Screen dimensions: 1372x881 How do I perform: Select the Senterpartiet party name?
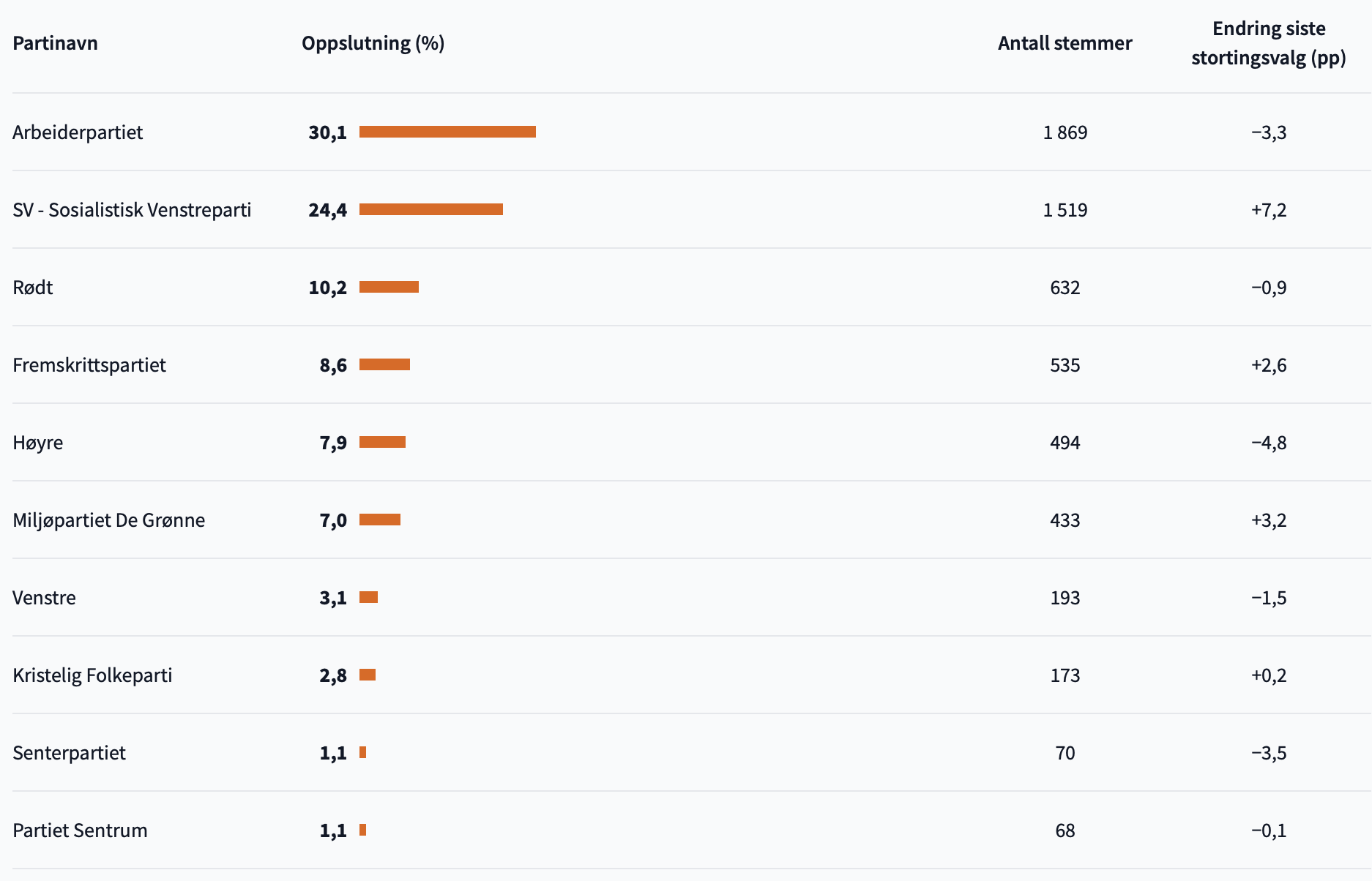(x=69, y=753)
